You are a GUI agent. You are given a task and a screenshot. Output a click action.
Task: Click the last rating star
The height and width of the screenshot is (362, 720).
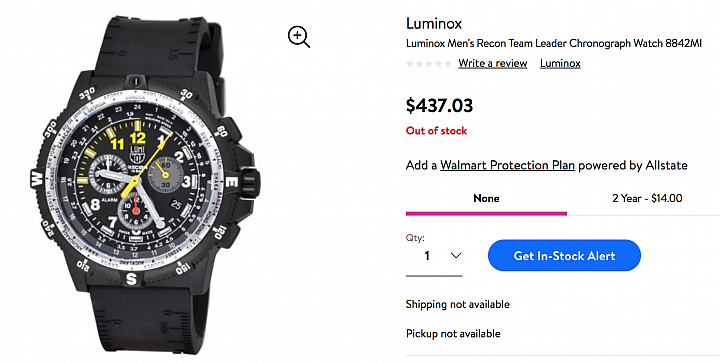[448, 64]
